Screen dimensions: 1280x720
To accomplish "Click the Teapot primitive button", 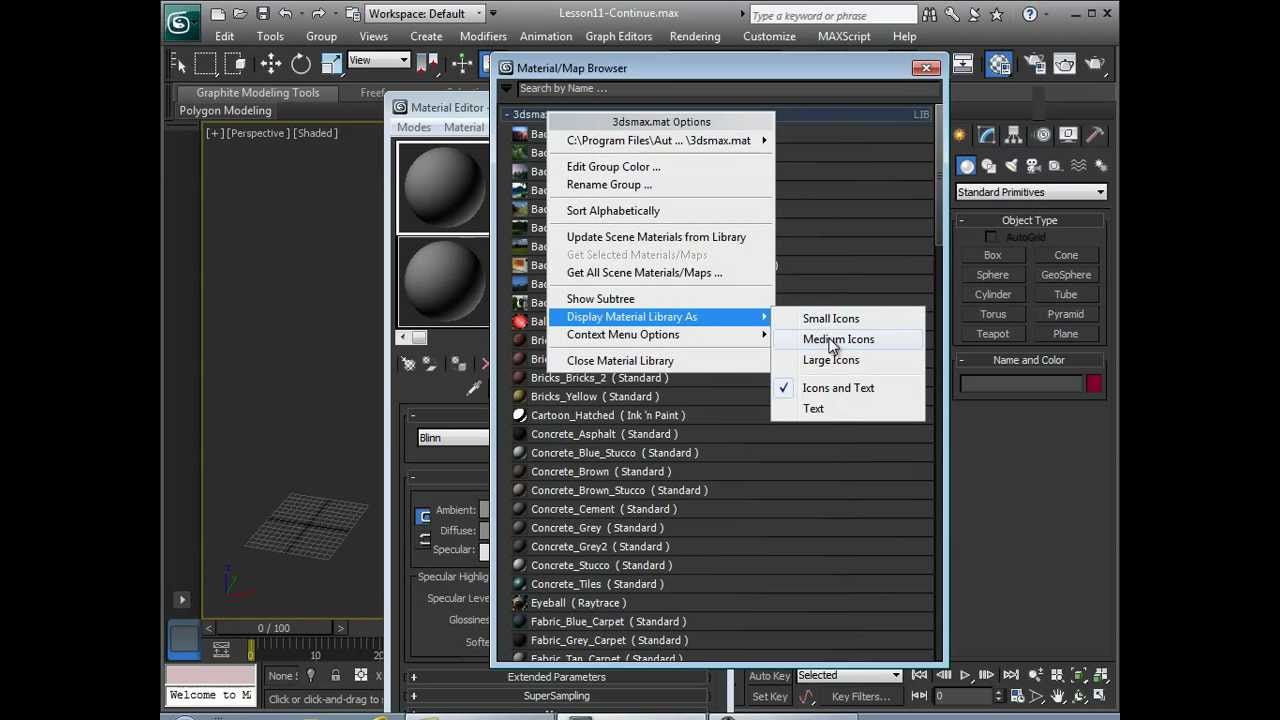I will (x=993, y=334).
